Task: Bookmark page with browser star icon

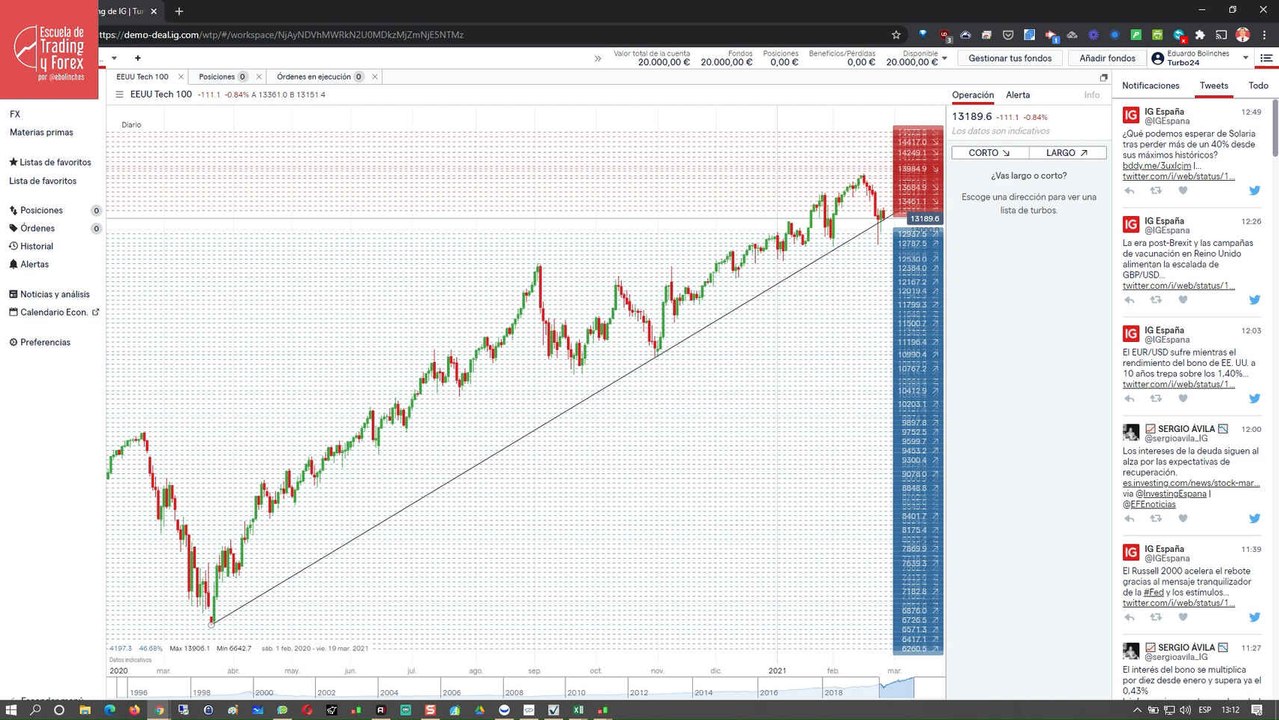Action: [896, 34]
